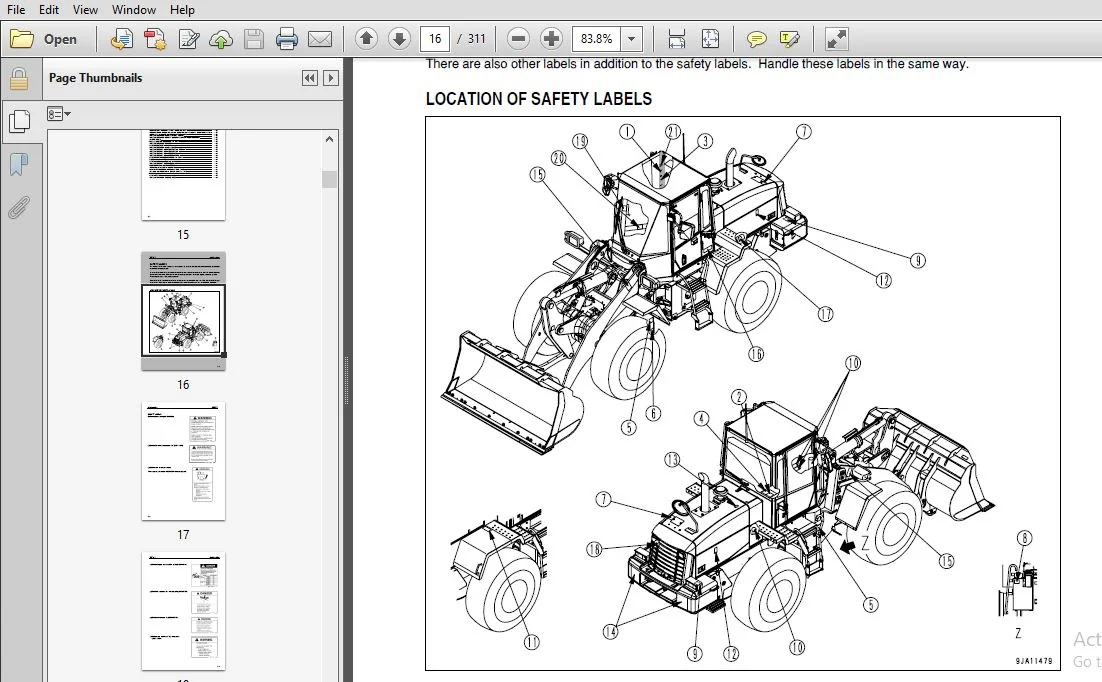Toggle read mode expand arrows icon
Viewport: 1102px width, 682px height.
pos(836,39)
